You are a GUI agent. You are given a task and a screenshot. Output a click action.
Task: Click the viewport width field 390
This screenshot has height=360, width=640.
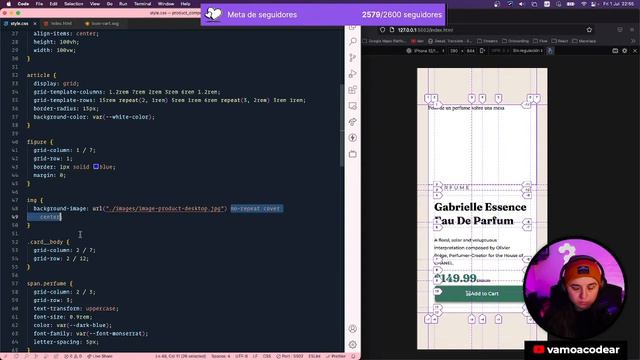point(454,51)
